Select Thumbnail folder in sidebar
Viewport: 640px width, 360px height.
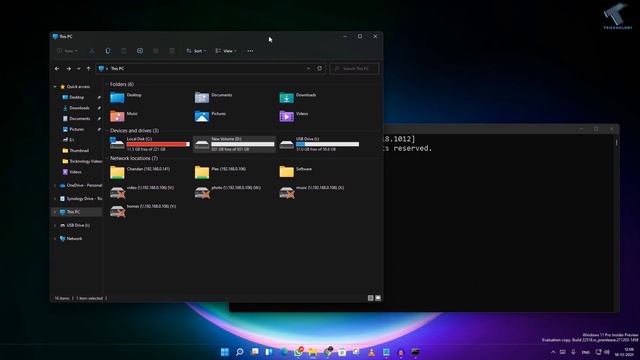[79, 150]
